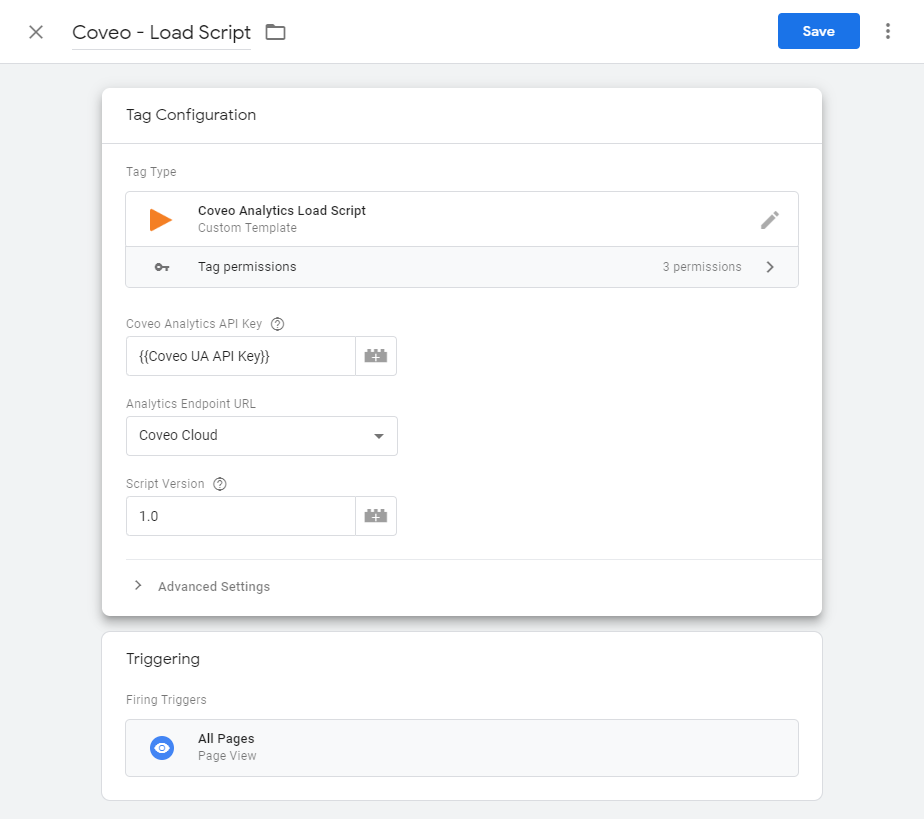Save the tag using the Save button
The height and width of the screenshot is (819, 924).
(819, 31)
